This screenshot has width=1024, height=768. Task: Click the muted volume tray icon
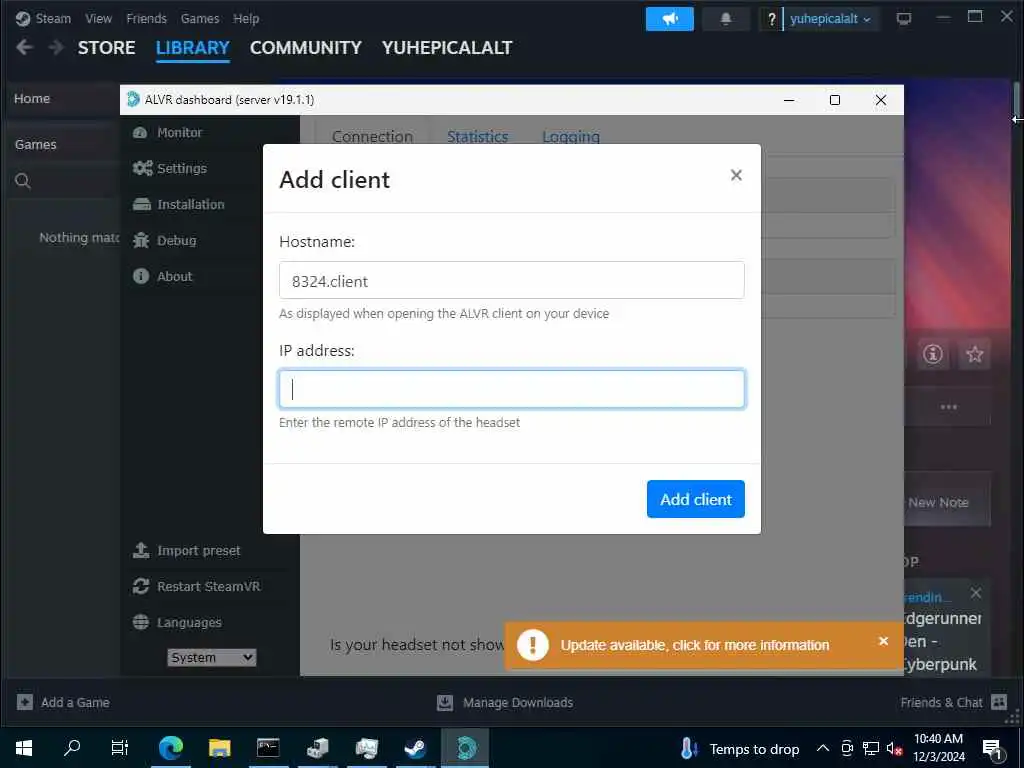[895, 748]
